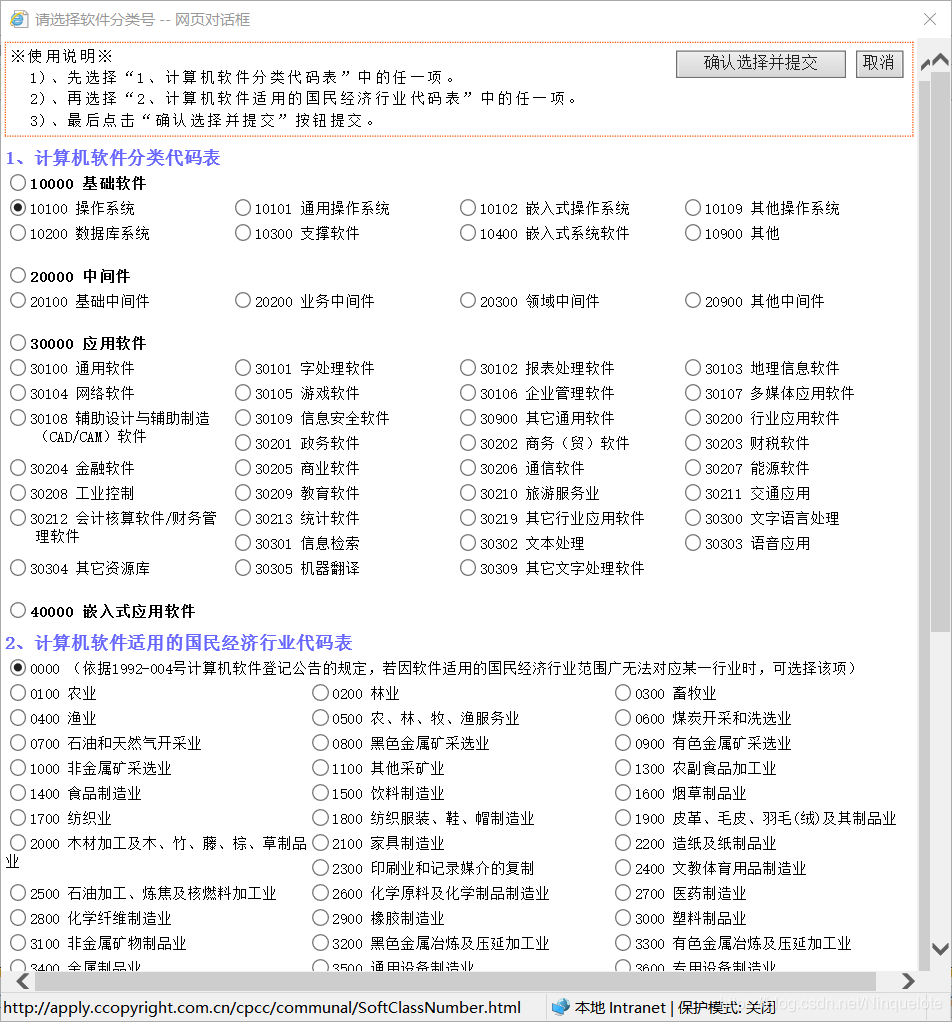Click the 确认选择并提交 button
Screen dimensions: 952x1022
760,63
